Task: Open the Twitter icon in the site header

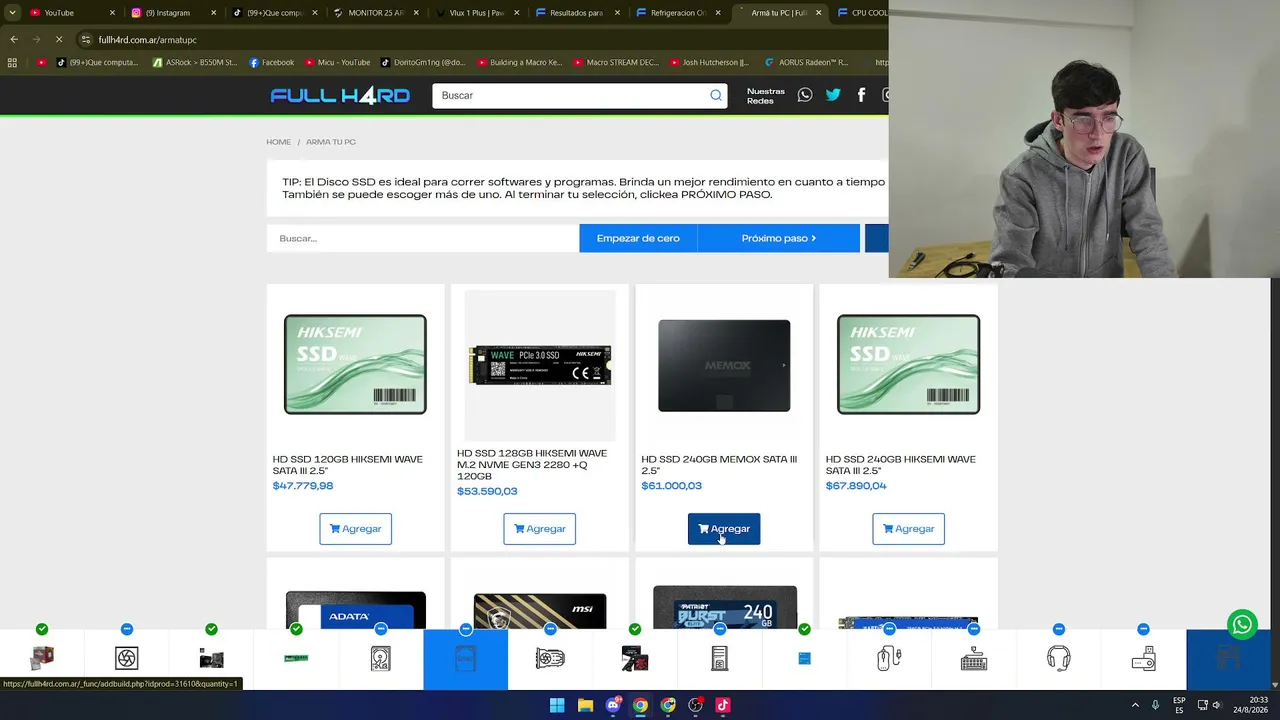Action: (833, 95)
